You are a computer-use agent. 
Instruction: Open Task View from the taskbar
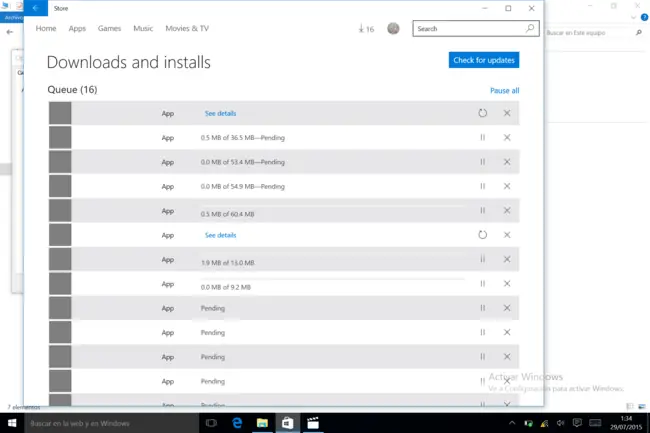[x=211, y=423]
